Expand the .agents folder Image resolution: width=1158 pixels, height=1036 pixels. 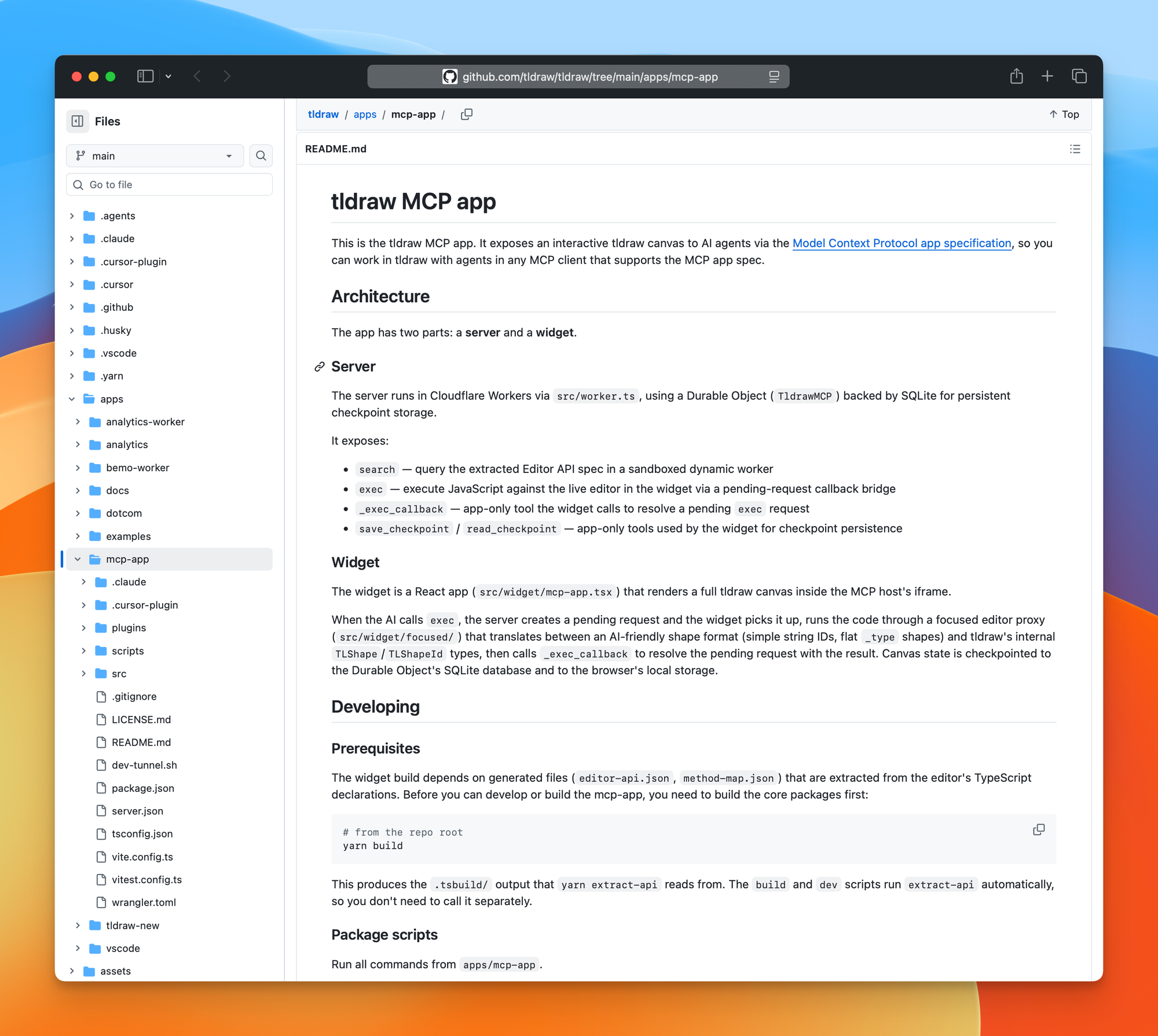click(72, 216)
